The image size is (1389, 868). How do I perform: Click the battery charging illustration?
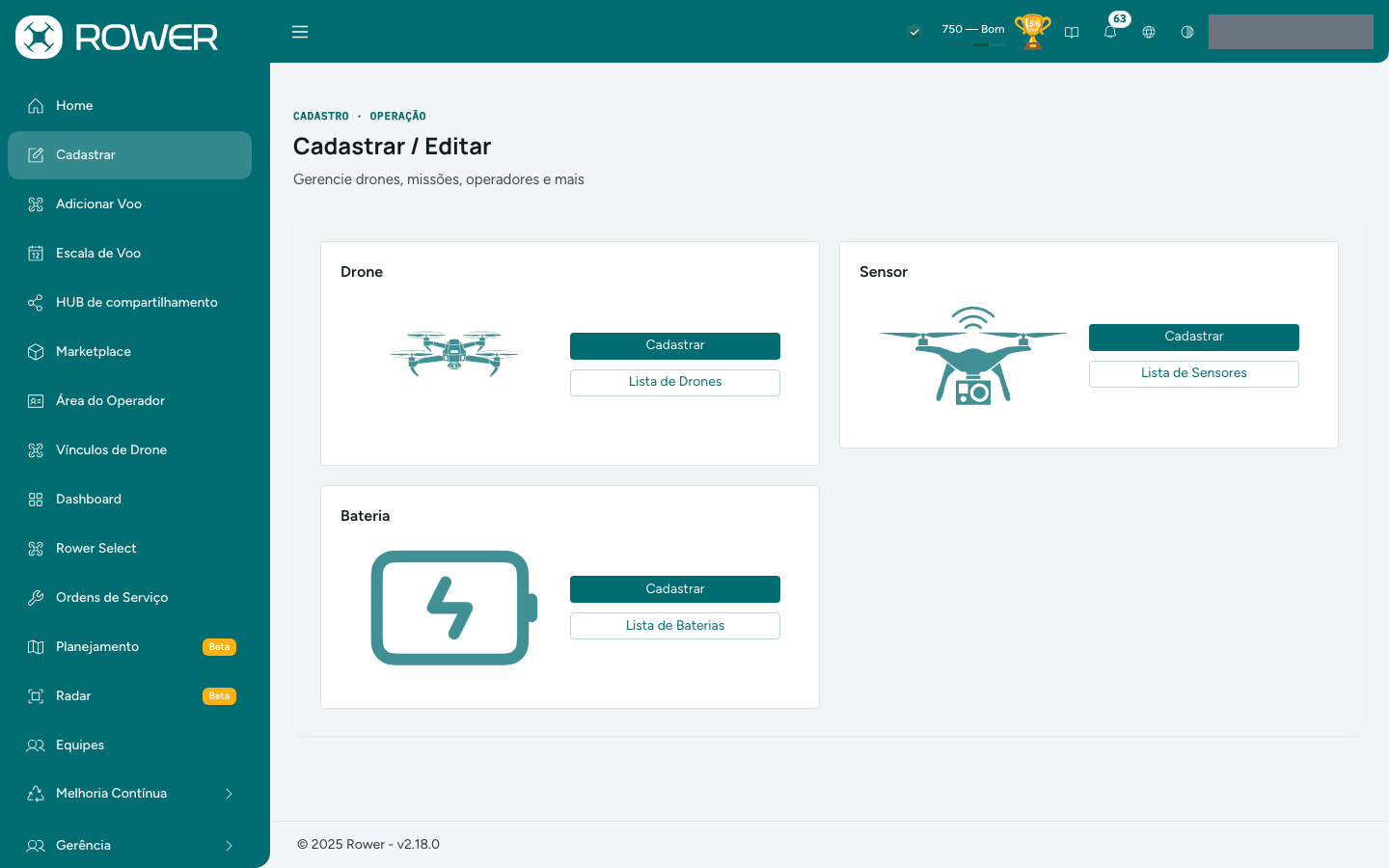(454, 608)
